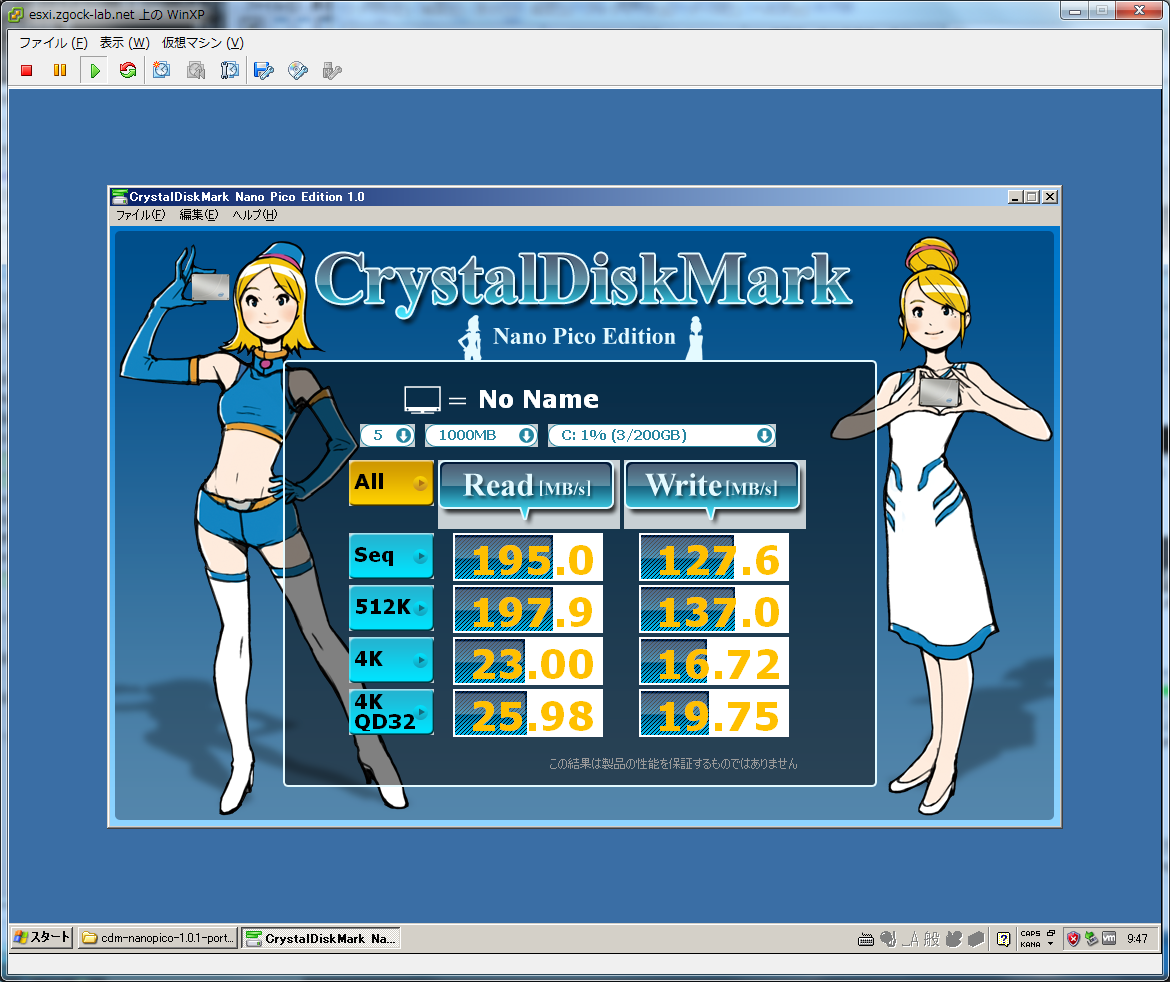Click the CAPS indicator in language bar

click(1030, 933)
